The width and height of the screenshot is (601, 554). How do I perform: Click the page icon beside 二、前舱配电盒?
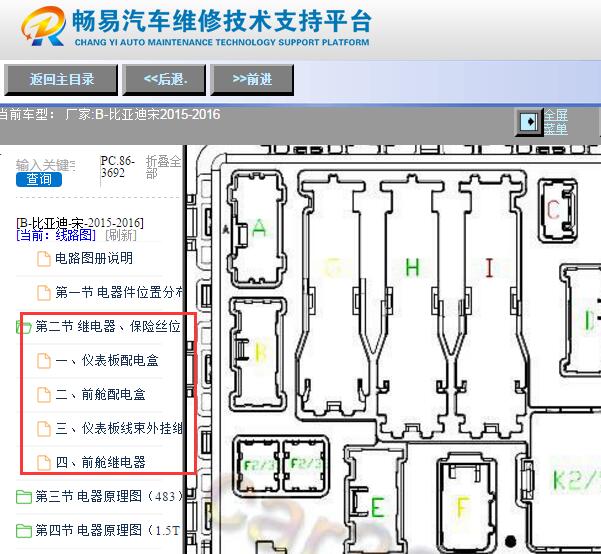click(43, 395)
